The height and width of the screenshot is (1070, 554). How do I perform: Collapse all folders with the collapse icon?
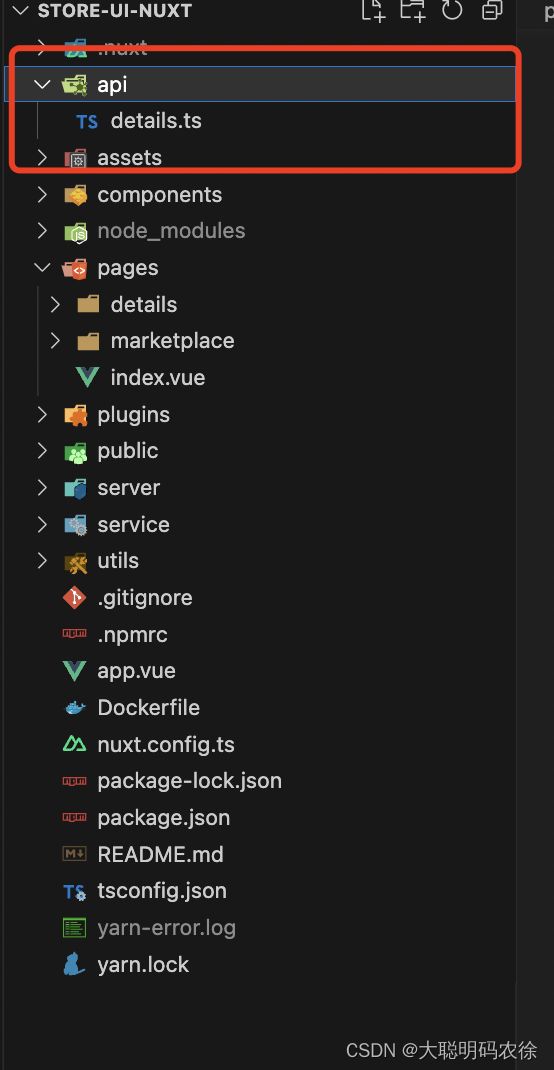pyautogui.click(x=492, y=10)
